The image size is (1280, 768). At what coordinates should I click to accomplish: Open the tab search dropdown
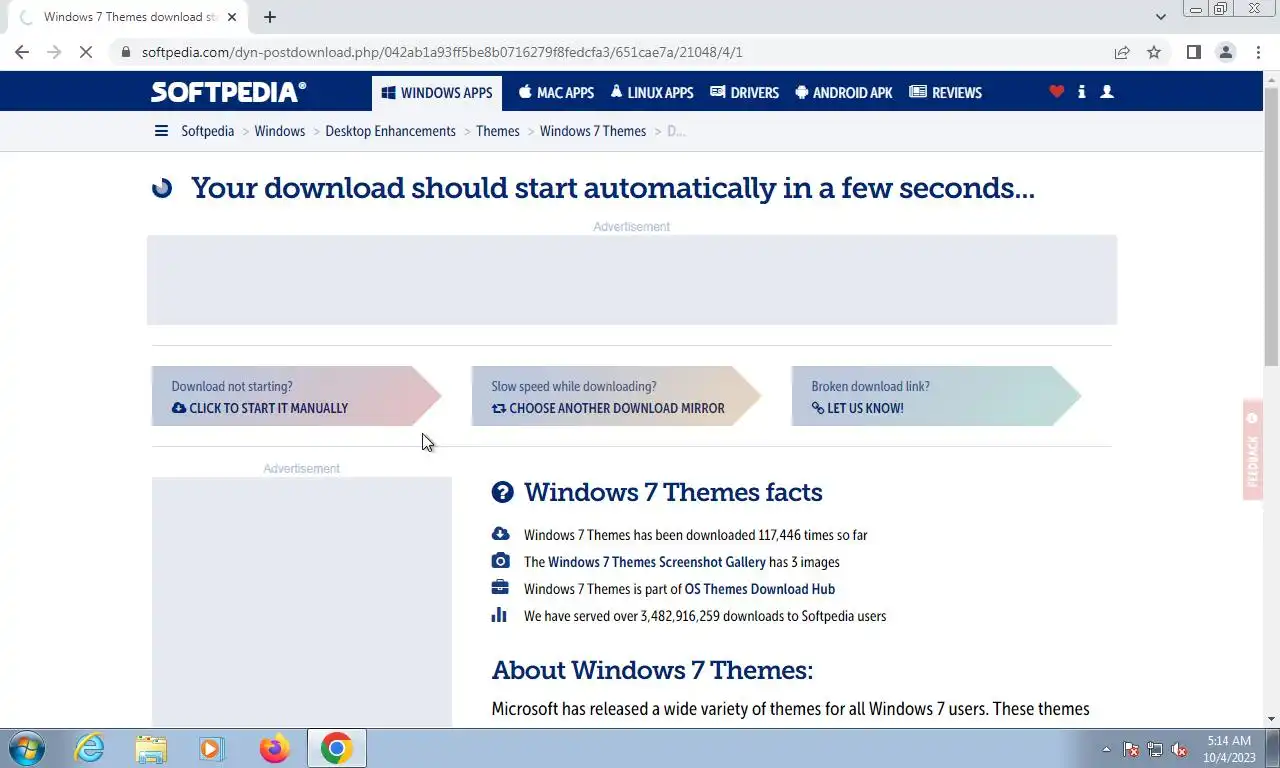pos(1160,17)
